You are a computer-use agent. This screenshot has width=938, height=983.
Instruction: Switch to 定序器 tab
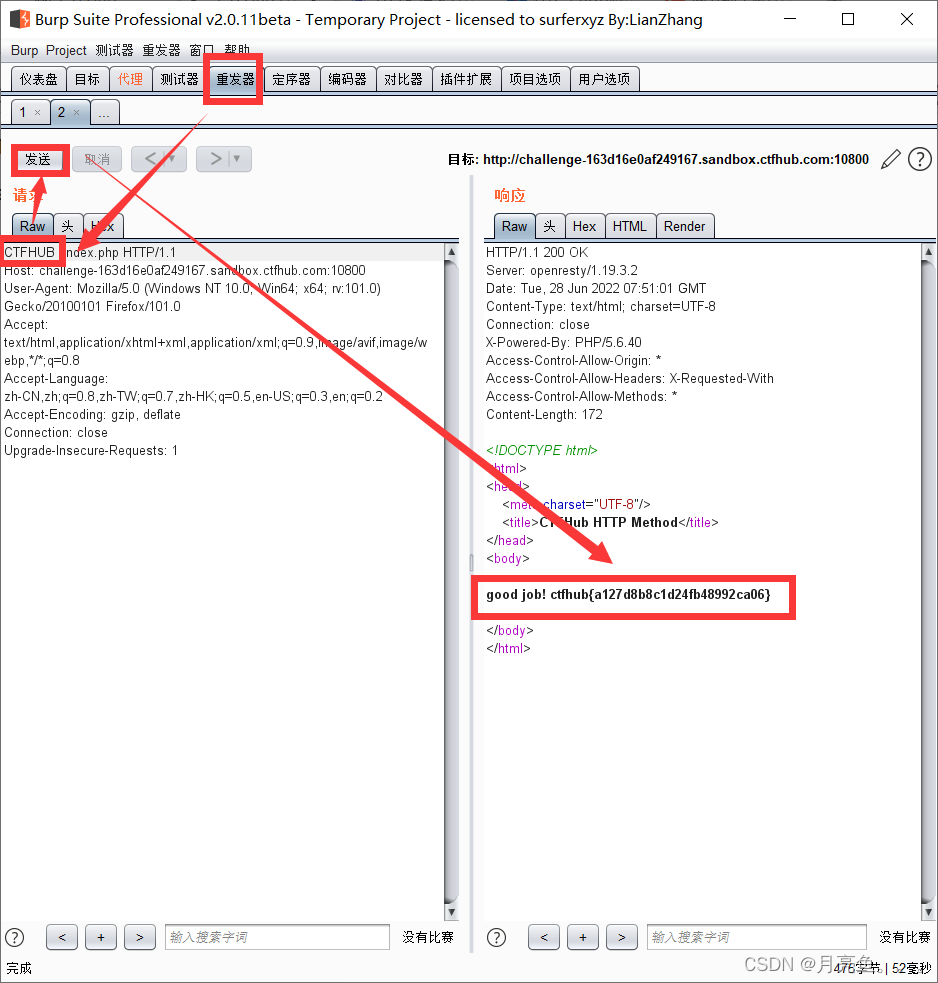292,79
